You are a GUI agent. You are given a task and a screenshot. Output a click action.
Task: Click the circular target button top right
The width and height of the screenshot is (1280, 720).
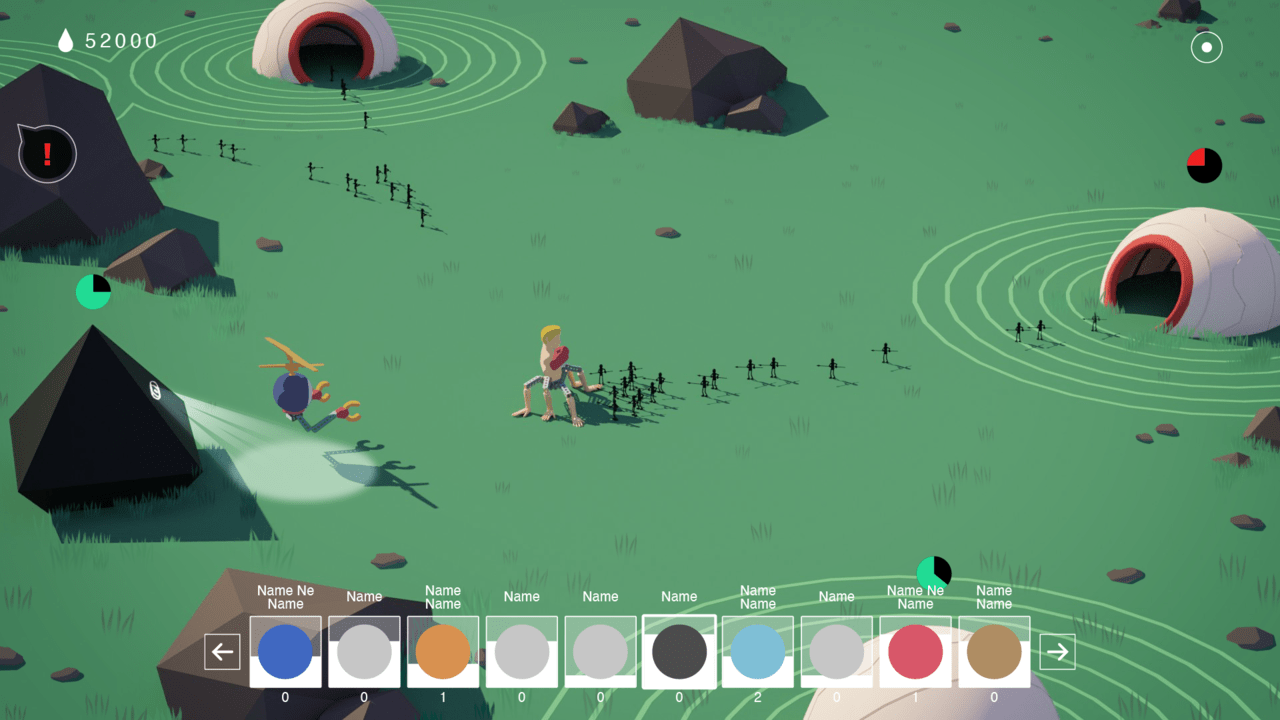click(x=1206, y=47)
